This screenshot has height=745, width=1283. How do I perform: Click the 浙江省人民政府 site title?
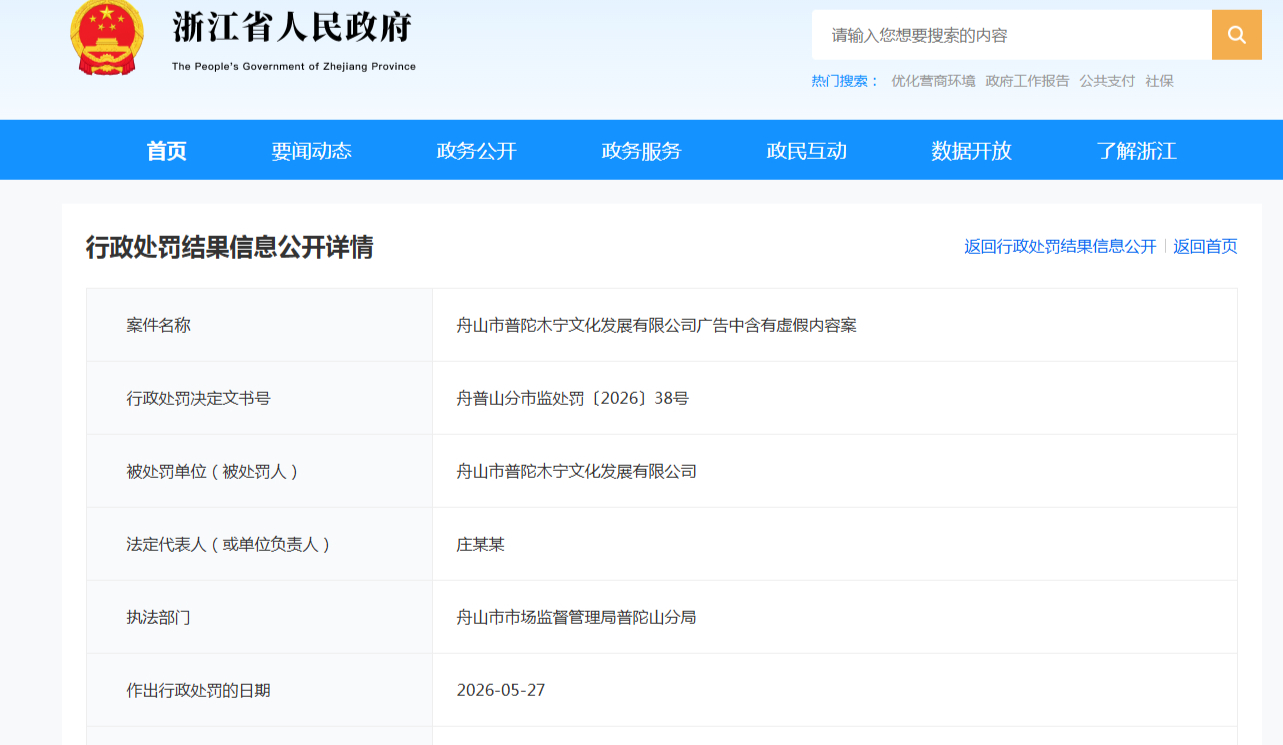(292, 27)
